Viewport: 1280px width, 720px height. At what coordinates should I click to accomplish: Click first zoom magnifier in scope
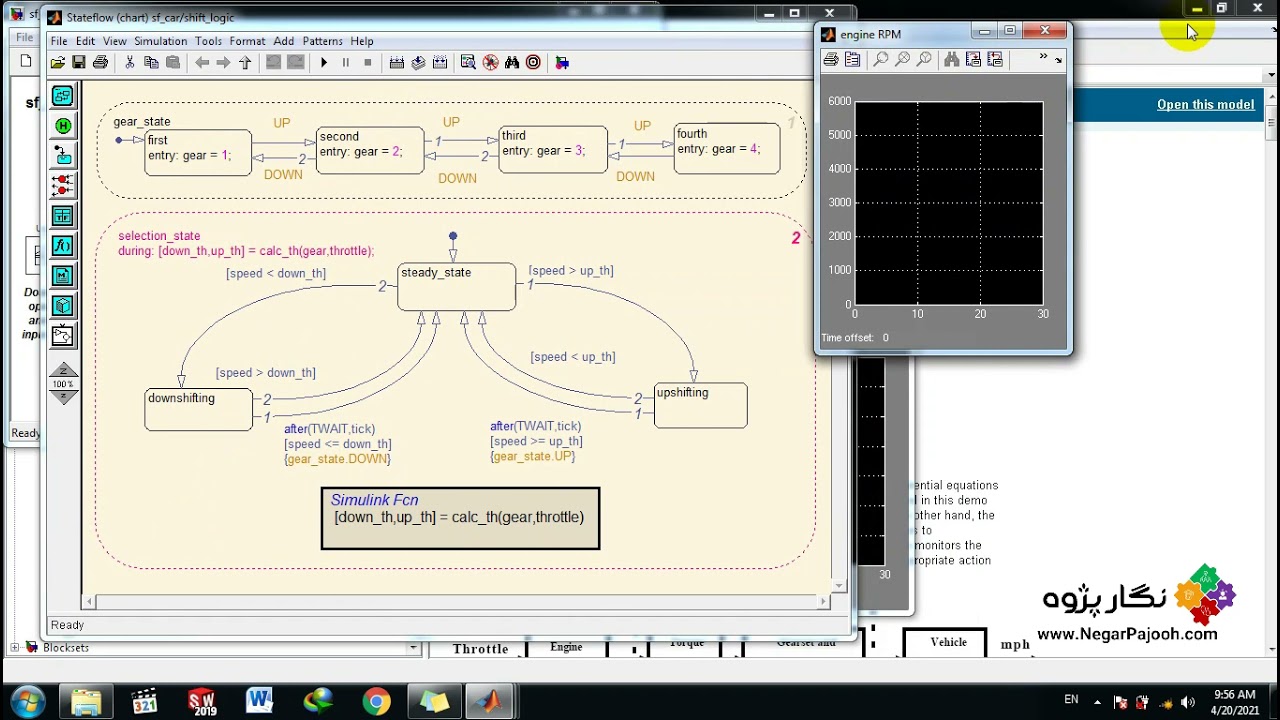pyautogui.click(x=881, y=60)
